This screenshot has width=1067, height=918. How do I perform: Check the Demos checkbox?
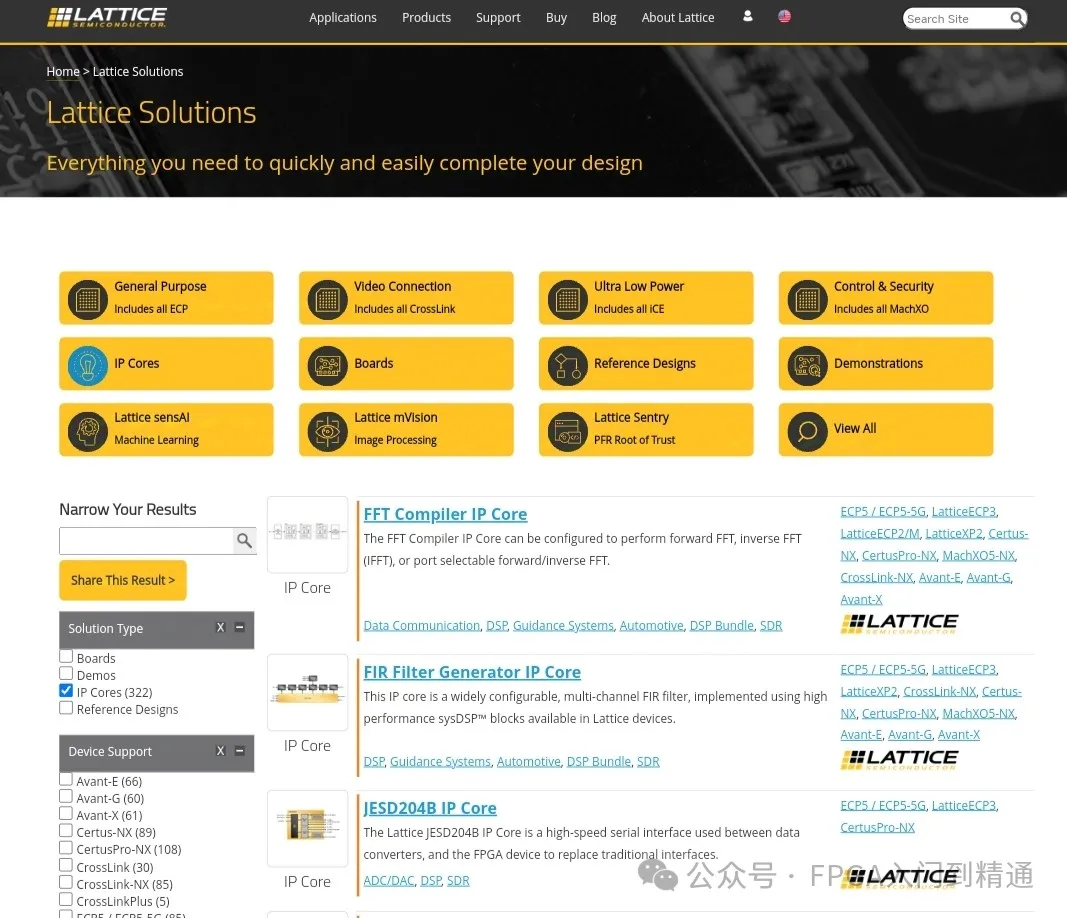(66, 673)
